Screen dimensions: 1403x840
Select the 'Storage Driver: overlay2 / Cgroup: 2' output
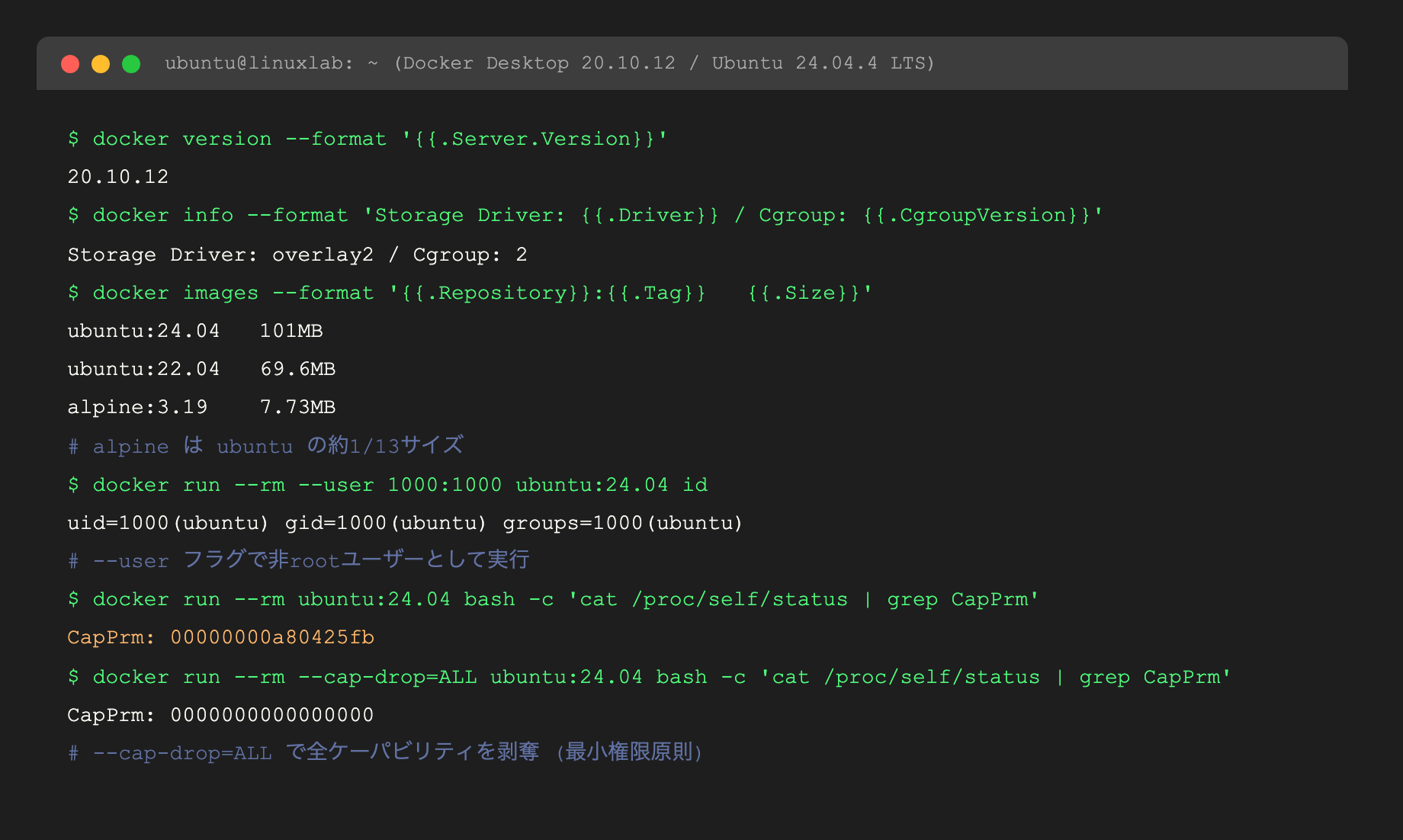(297, 255)
